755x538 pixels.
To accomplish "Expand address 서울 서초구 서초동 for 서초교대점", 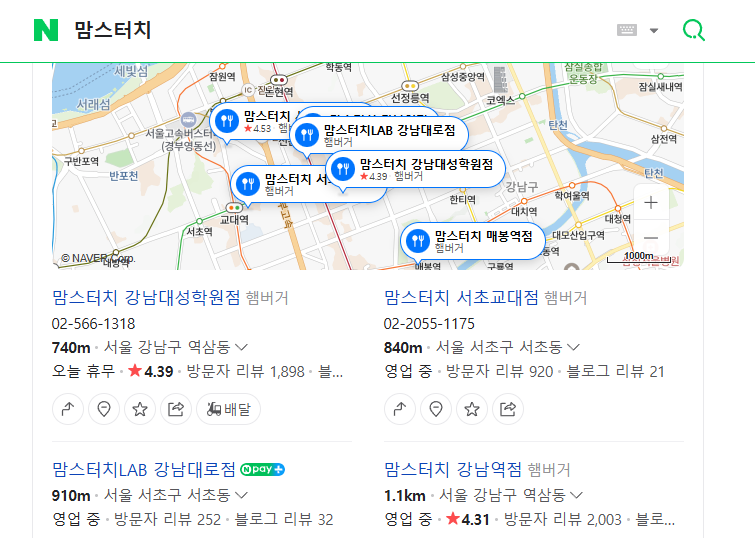I will (x=508, y=347).
